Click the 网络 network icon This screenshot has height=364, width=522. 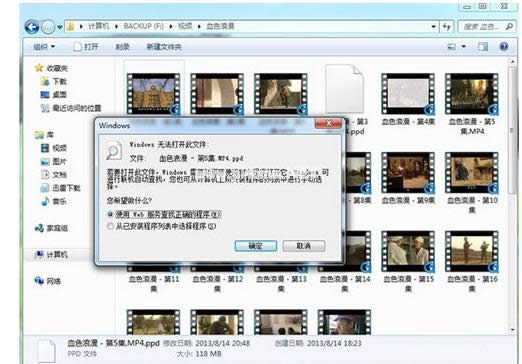[39, 281]
